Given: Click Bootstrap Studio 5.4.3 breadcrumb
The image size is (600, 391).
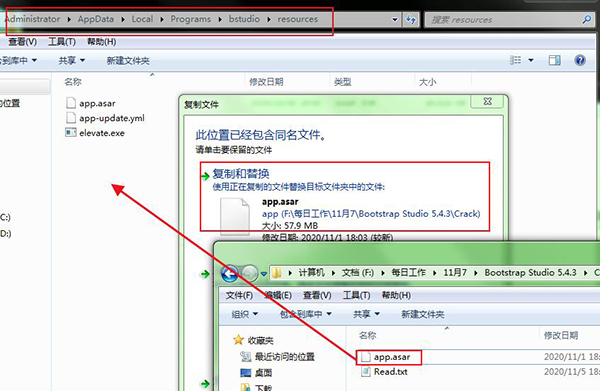Looking at the screenshot, I should click(530, 272).
